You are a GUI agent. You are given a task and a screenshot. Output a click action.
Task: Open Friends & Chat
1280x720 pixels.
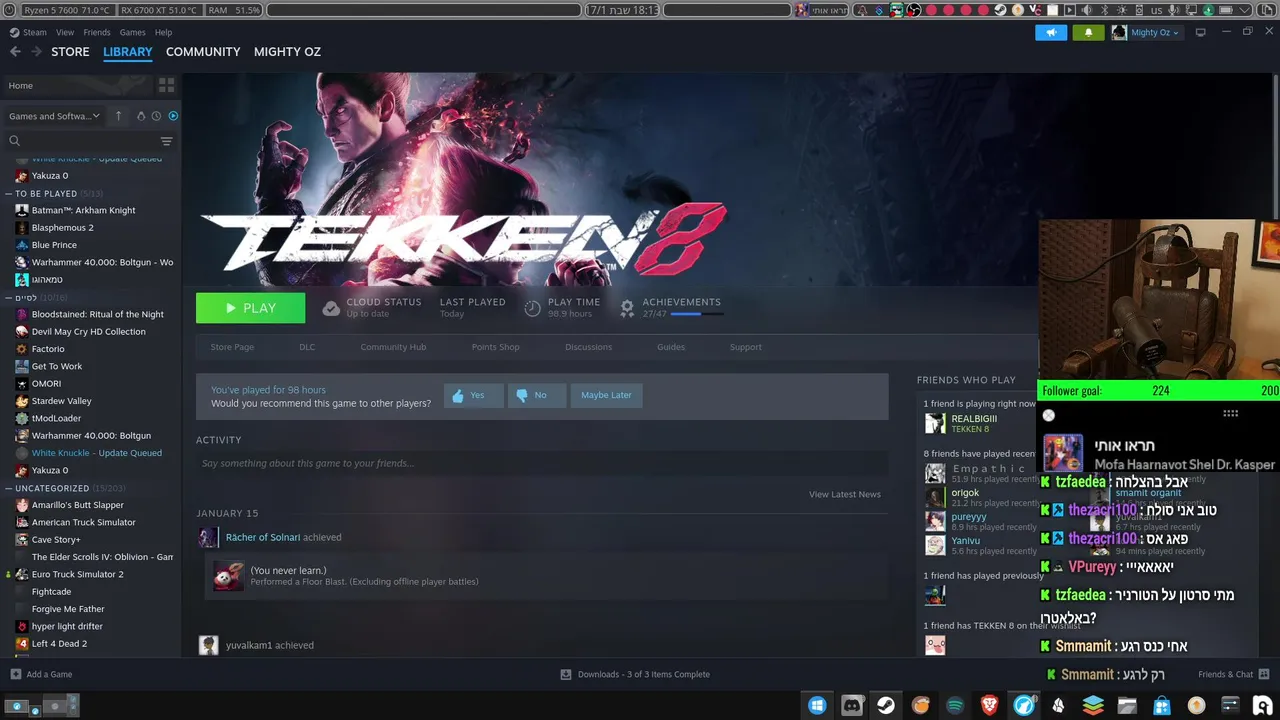pos(1233,674)
